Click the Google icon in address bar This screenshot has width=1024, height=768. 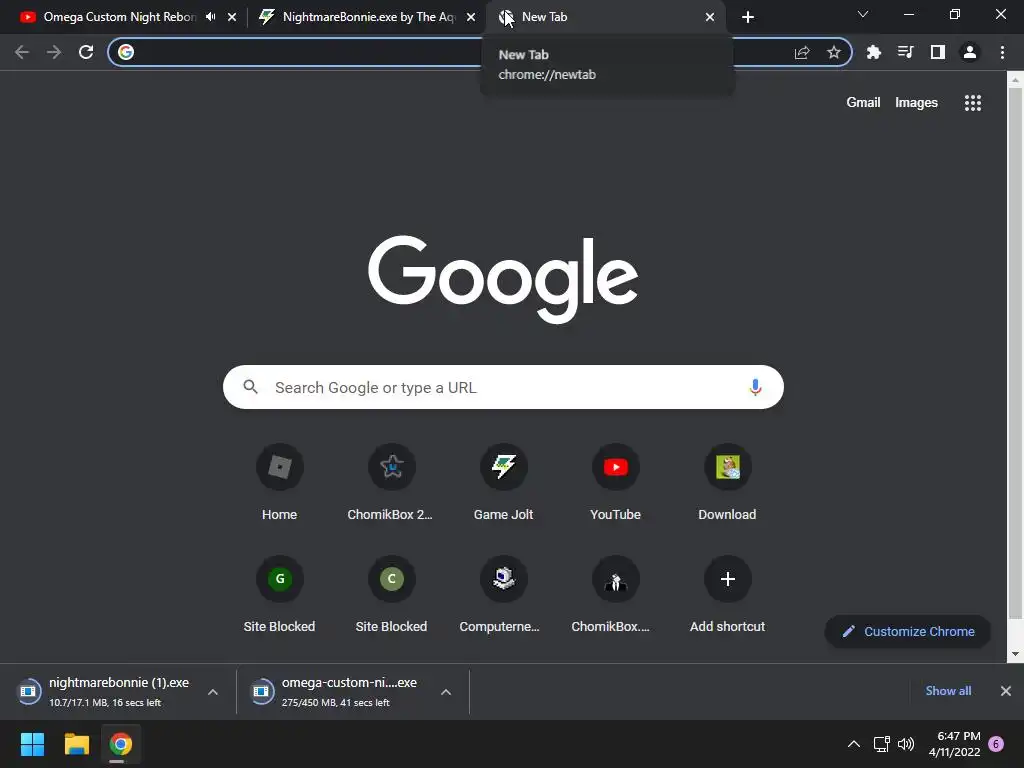pos(126,52)
